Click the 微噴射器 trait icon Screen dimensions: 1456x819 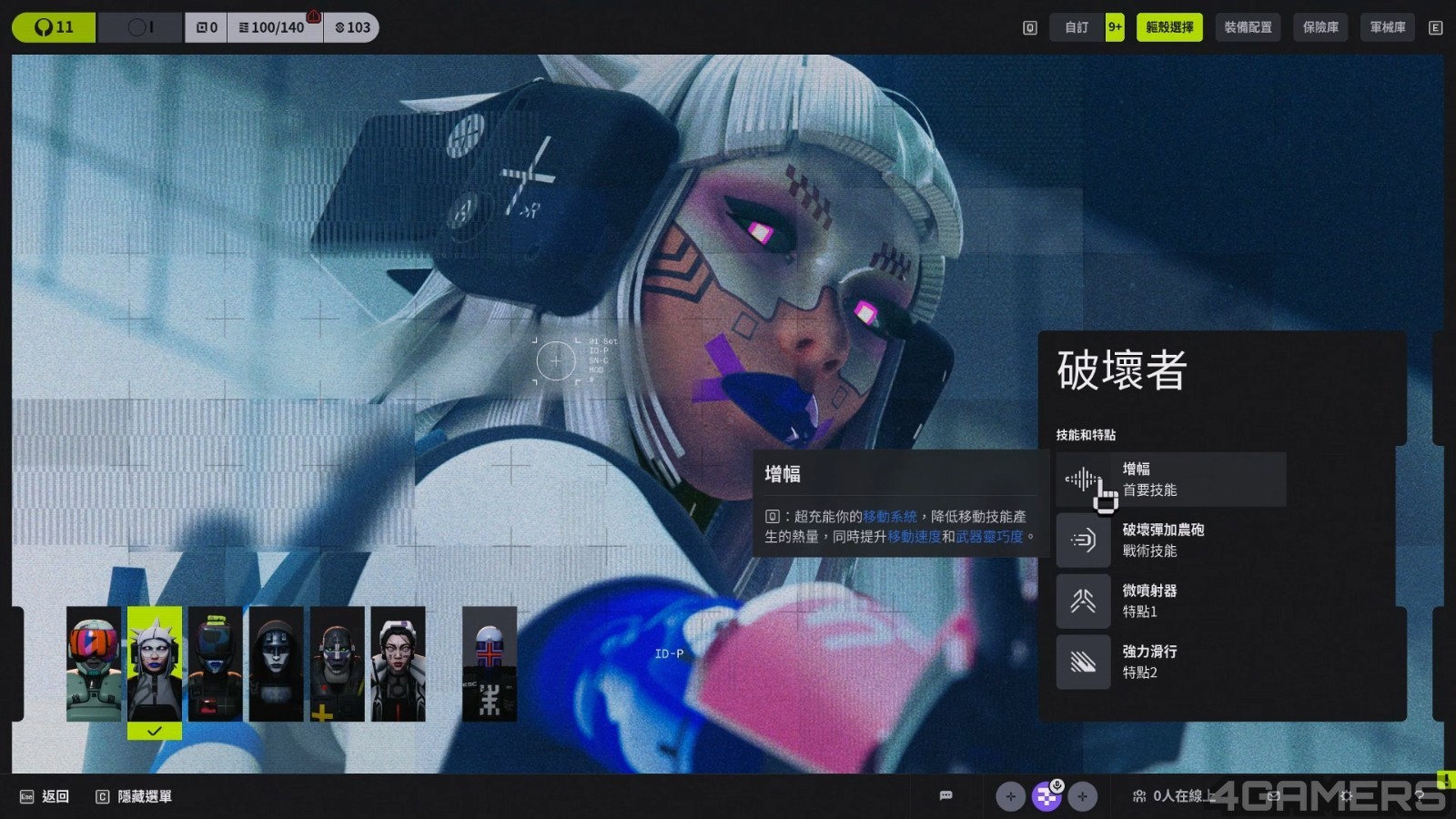coord(1083,602)
